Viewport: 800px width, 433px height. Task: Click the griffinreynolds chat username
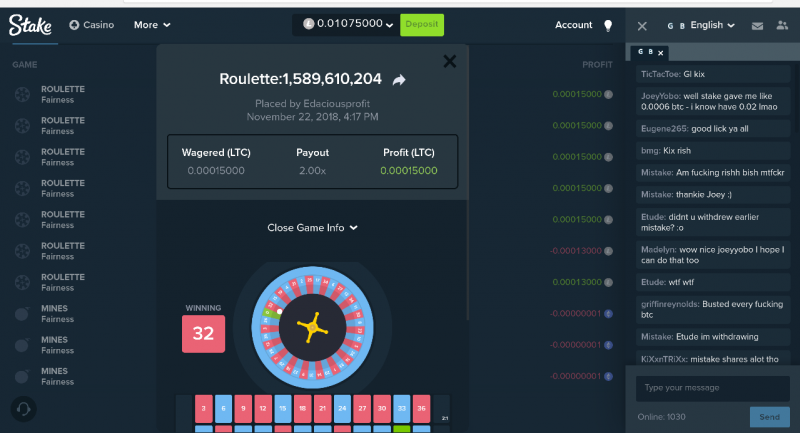point(670,304)
